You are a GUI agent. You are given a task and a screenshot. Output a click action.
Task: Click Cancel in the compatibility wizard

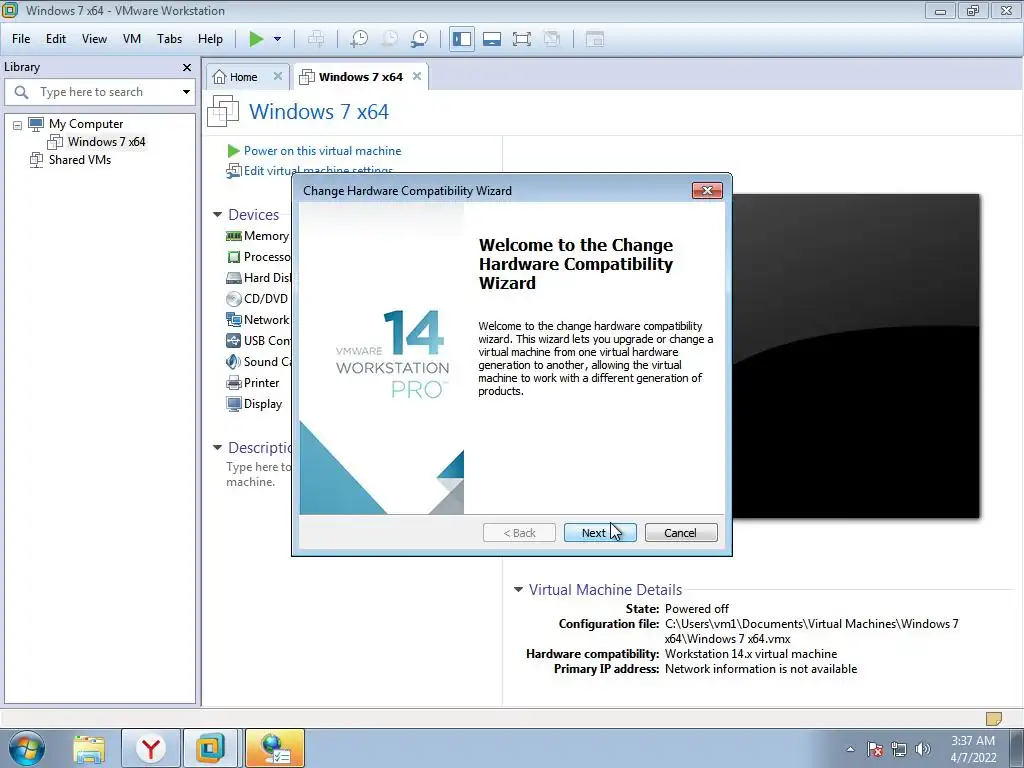coord(680,533)
